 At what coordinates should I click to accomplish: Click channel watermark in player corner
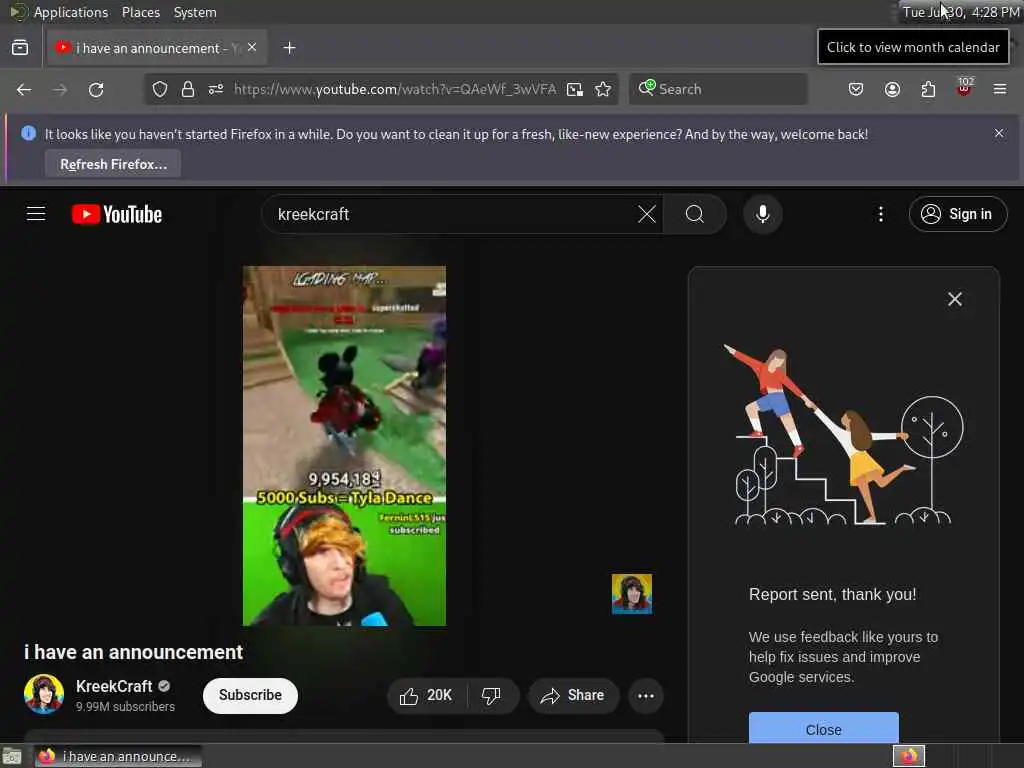tap(632, 594)
